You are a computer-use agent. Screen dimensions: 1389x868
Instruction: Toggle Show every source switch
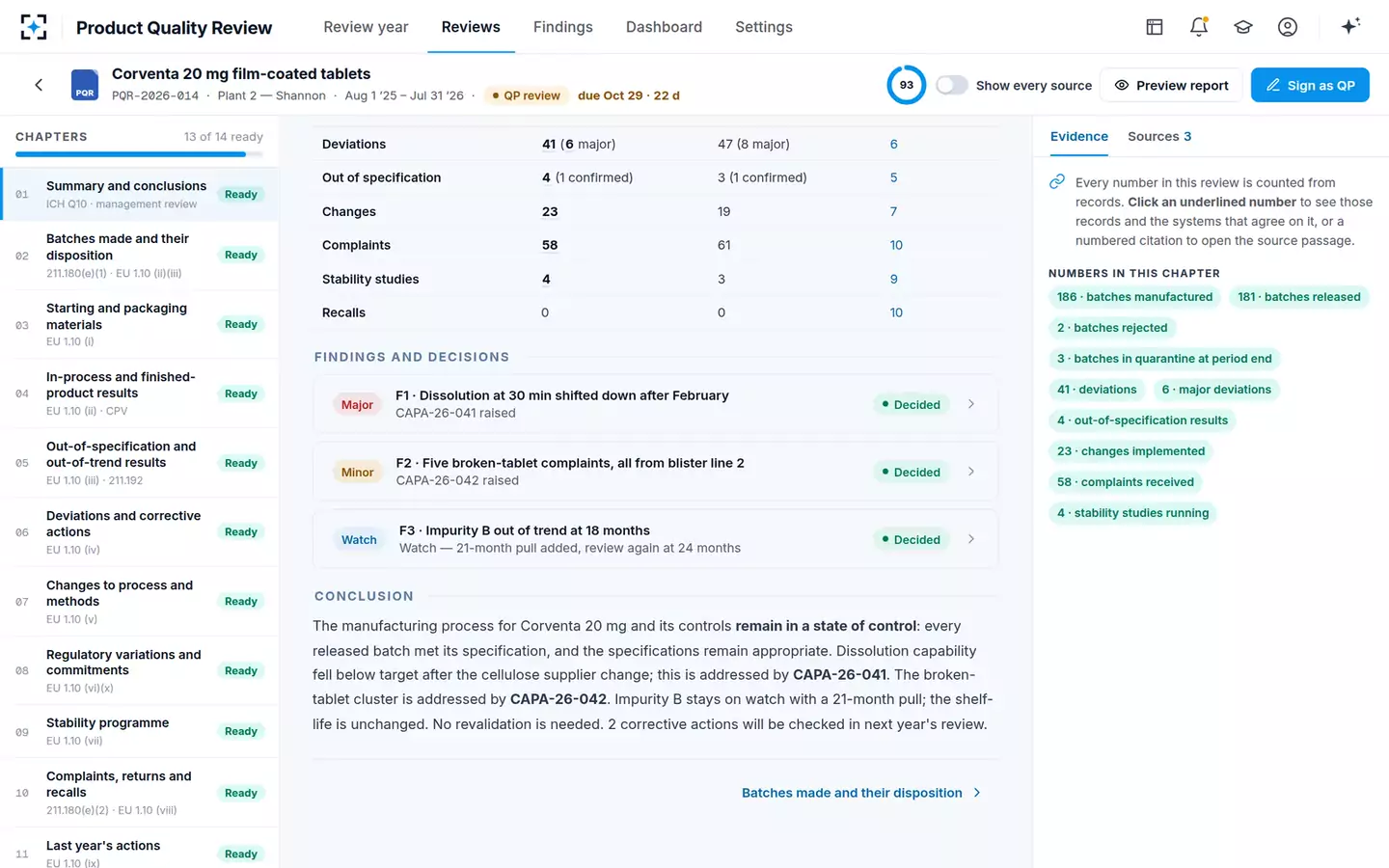pyautogui.click(x=952, y=85)
